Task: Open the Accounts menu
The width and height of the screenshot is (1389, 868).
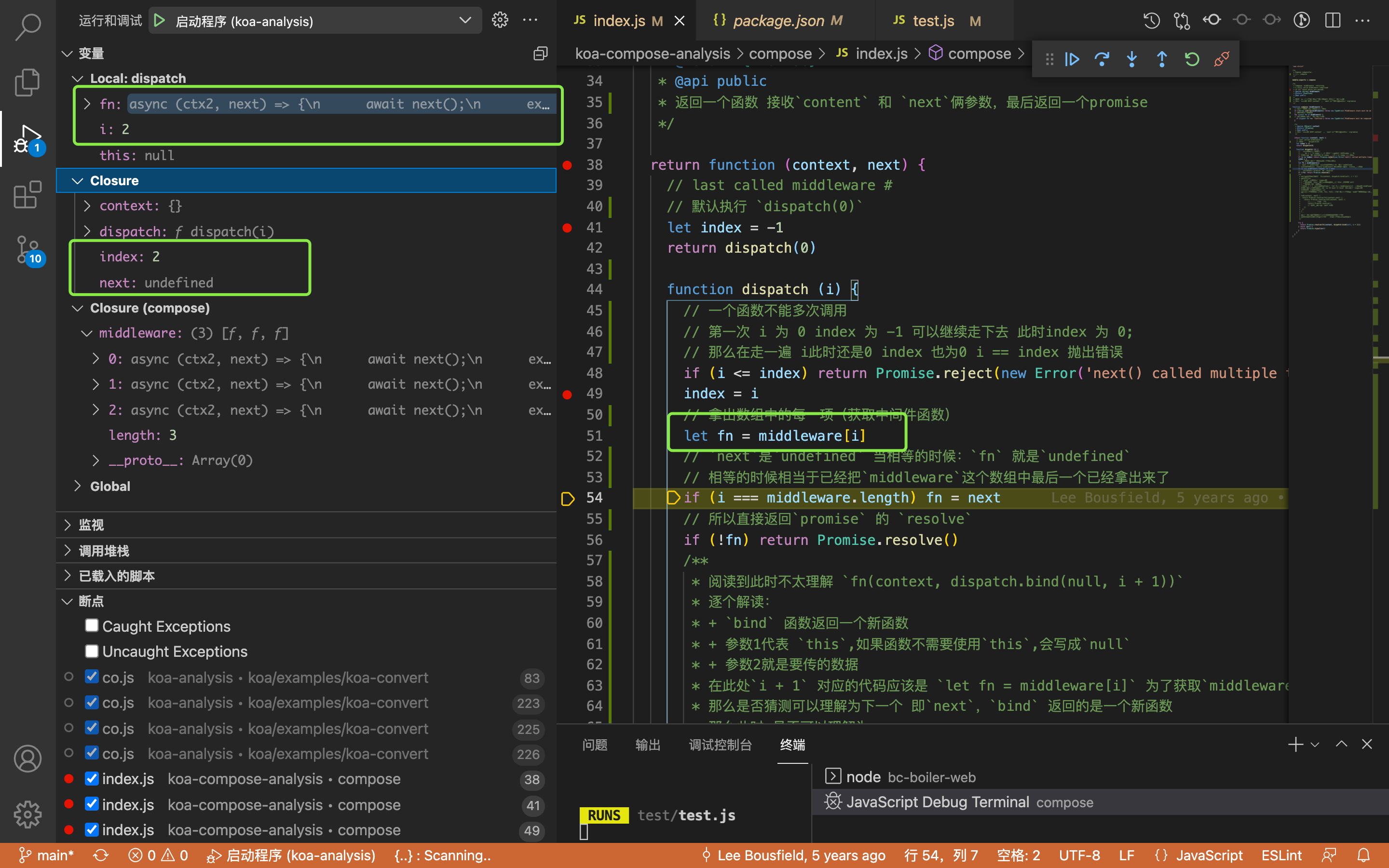Action: (27, 759)
